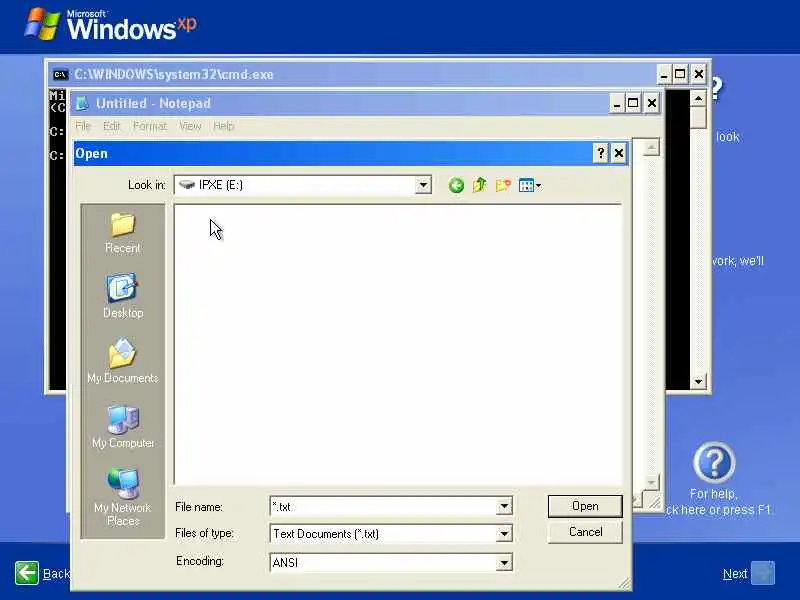The width and height of the screenshot is (800, 600).
Task: Open Notepad File menu
Action: [83, 126]
